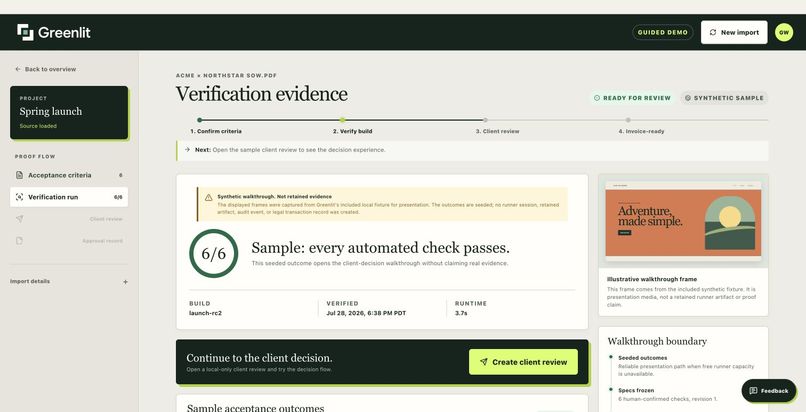Click the warning triangle icon in synthetic notice

point(208,197)
